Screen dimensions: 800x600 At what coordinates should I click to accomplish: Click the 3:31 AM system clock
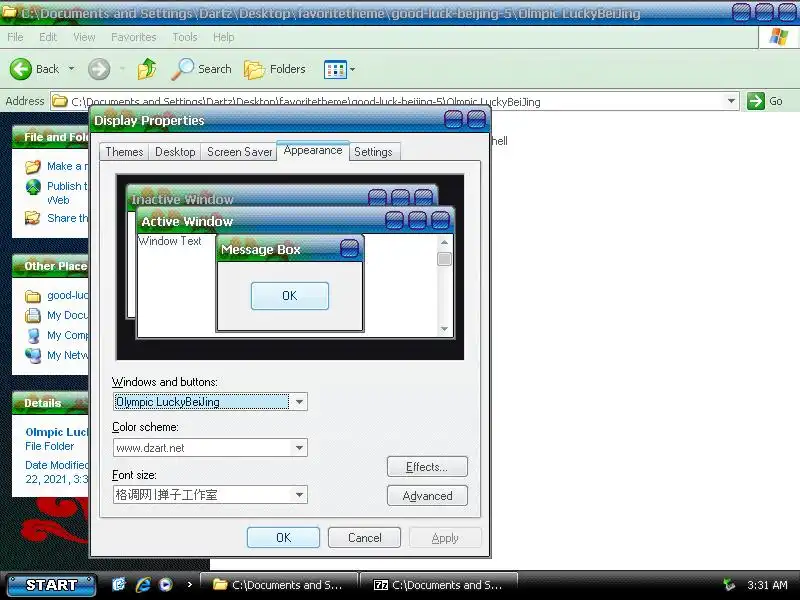pyautogui.click(x=767, y=585)
